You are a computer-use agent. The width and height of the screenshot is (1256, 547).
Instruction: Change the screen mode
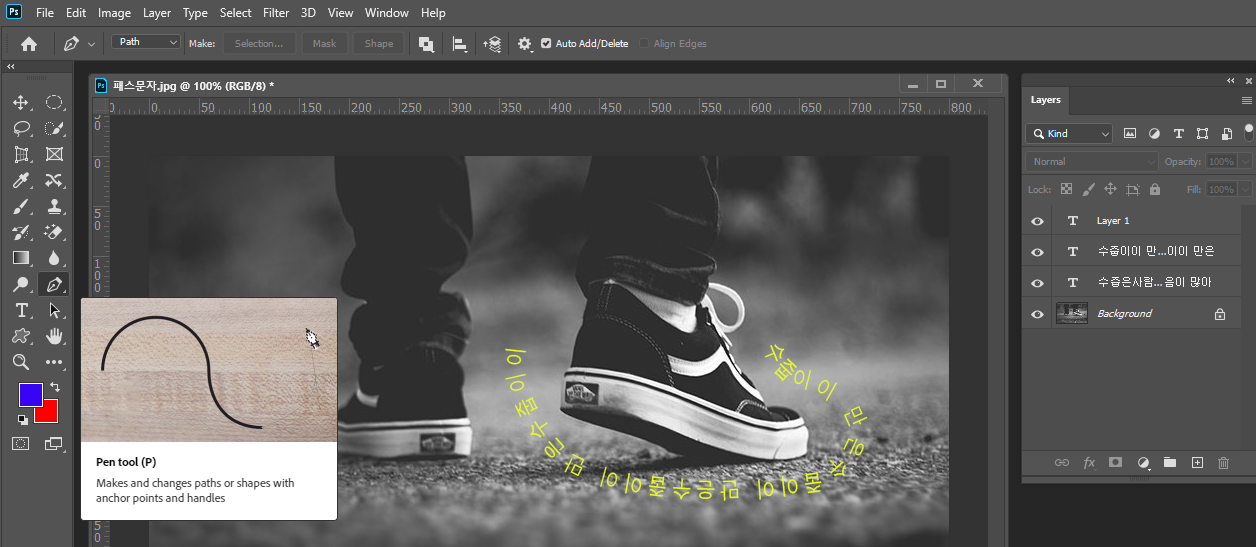click(54, 443)
